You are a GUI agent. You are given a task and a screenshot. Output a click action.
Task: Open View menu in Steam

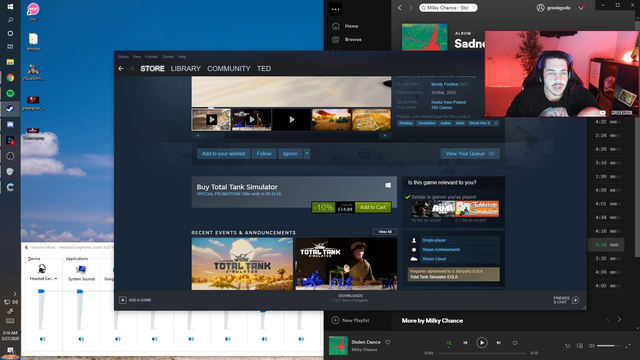(137, 57)
